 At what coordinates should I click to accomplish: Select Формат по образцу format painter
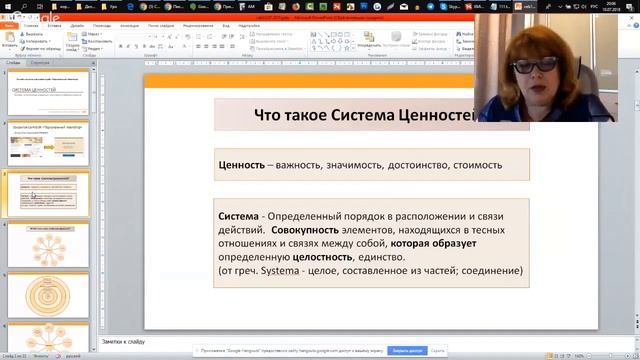[x=40, y=49]
